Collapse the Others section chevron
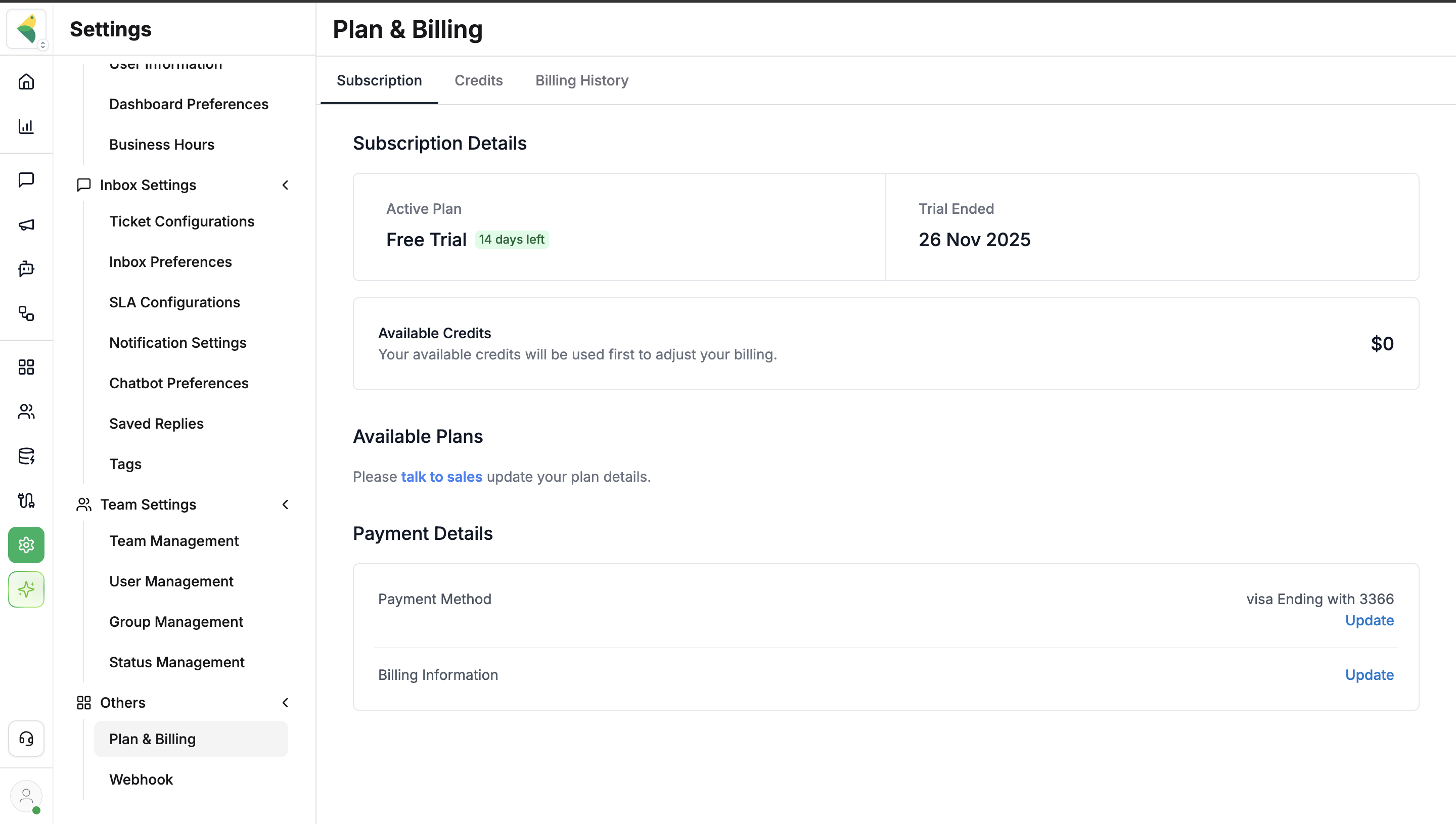The width and height of the screenshot is (1456, 824). (x=285, y=702)
